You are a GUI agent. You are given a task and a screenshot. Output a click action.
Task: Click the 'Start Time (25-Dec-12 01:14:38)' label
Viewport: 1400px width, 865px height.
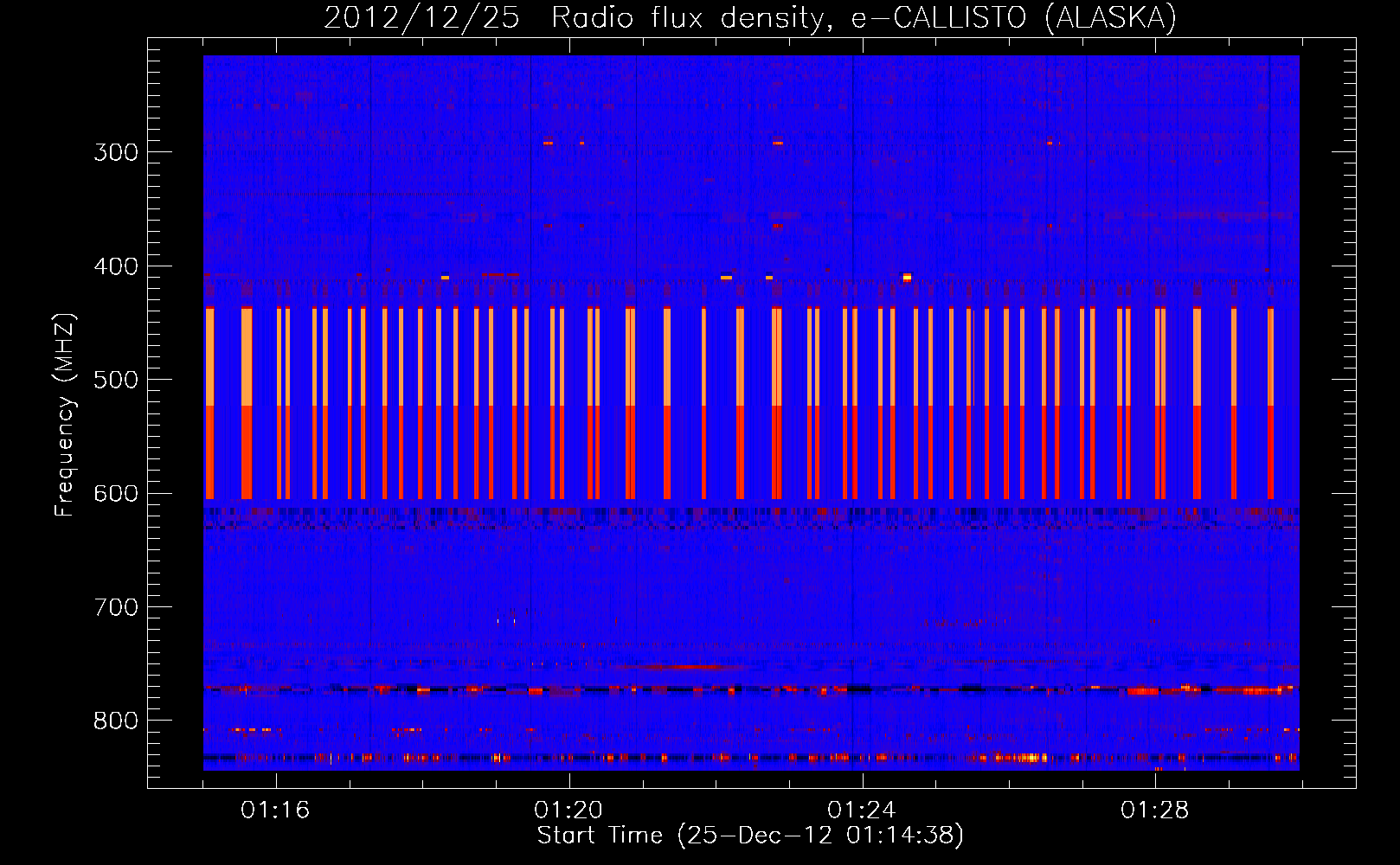tap(750, 836)
